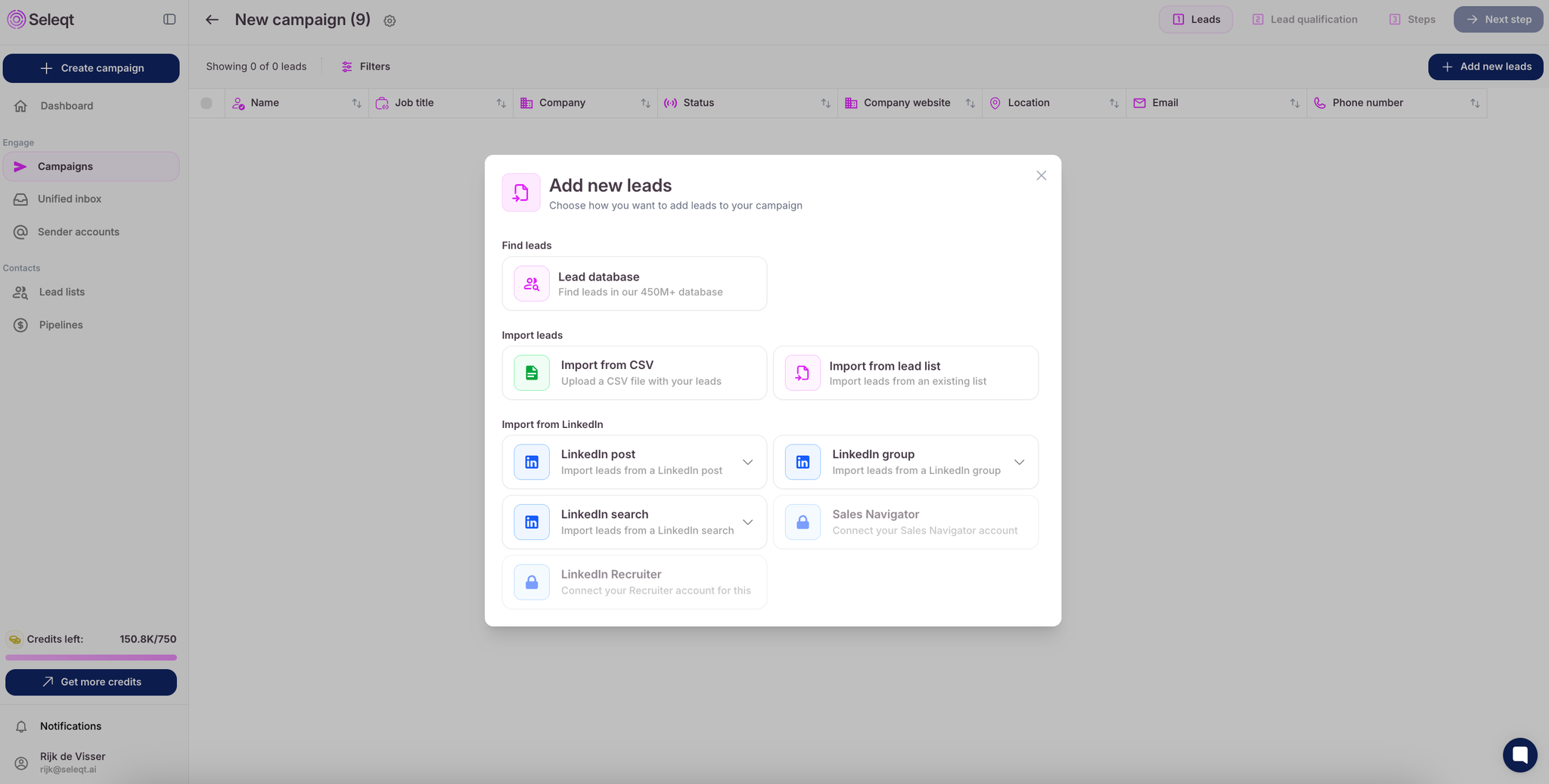Open Pipelines in the sidebar
This screenshot has height=784, width=1549.
pyautogui.click(x=91, y=325)
